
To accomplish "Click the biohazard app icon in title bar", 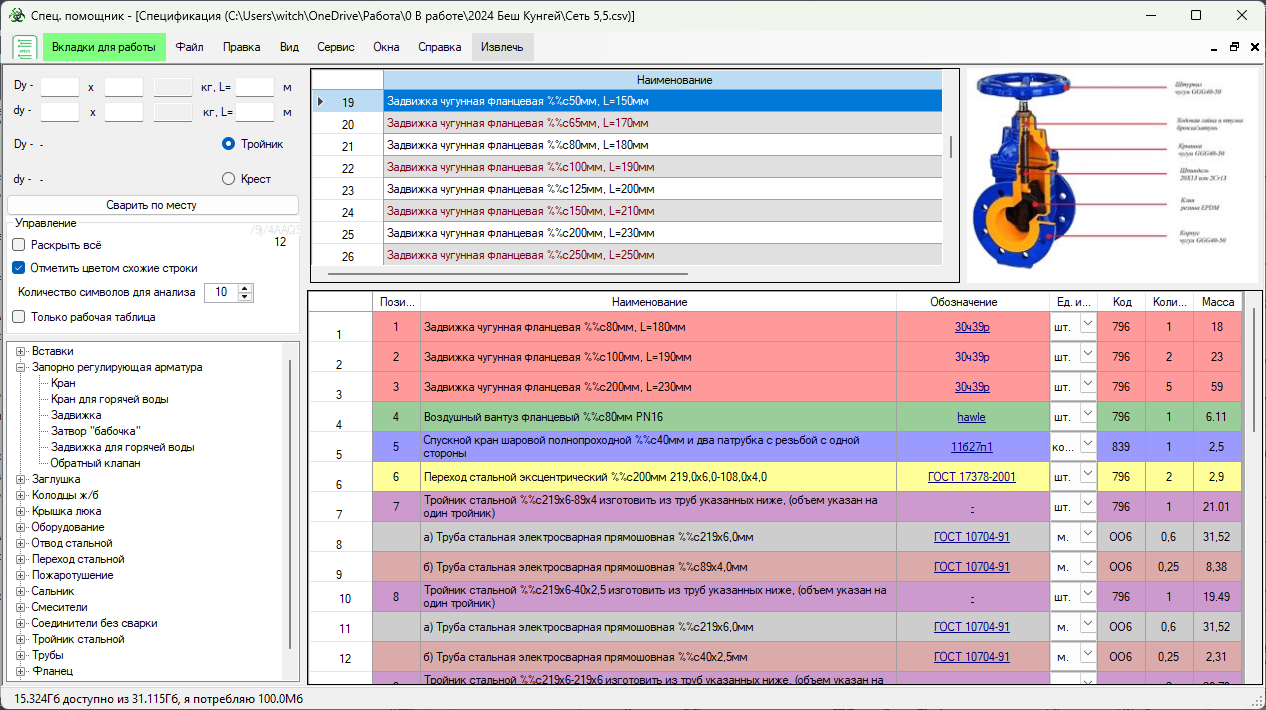I will (x=17, y=16).
